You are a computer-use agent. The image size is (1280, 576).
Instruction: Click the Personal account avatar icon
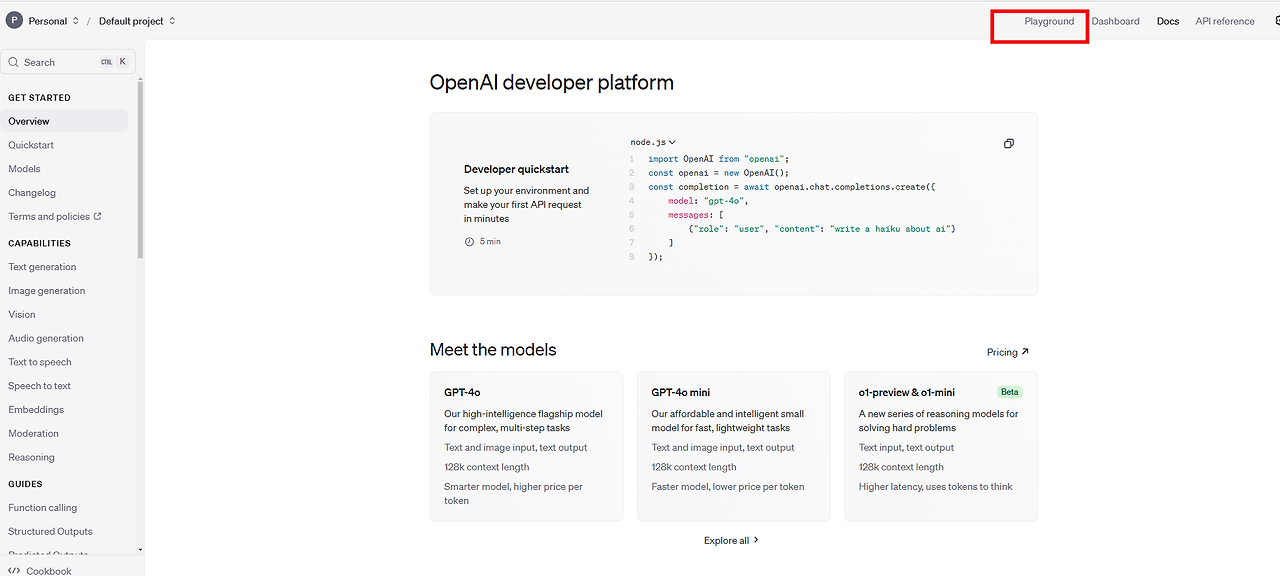(14, 21)
